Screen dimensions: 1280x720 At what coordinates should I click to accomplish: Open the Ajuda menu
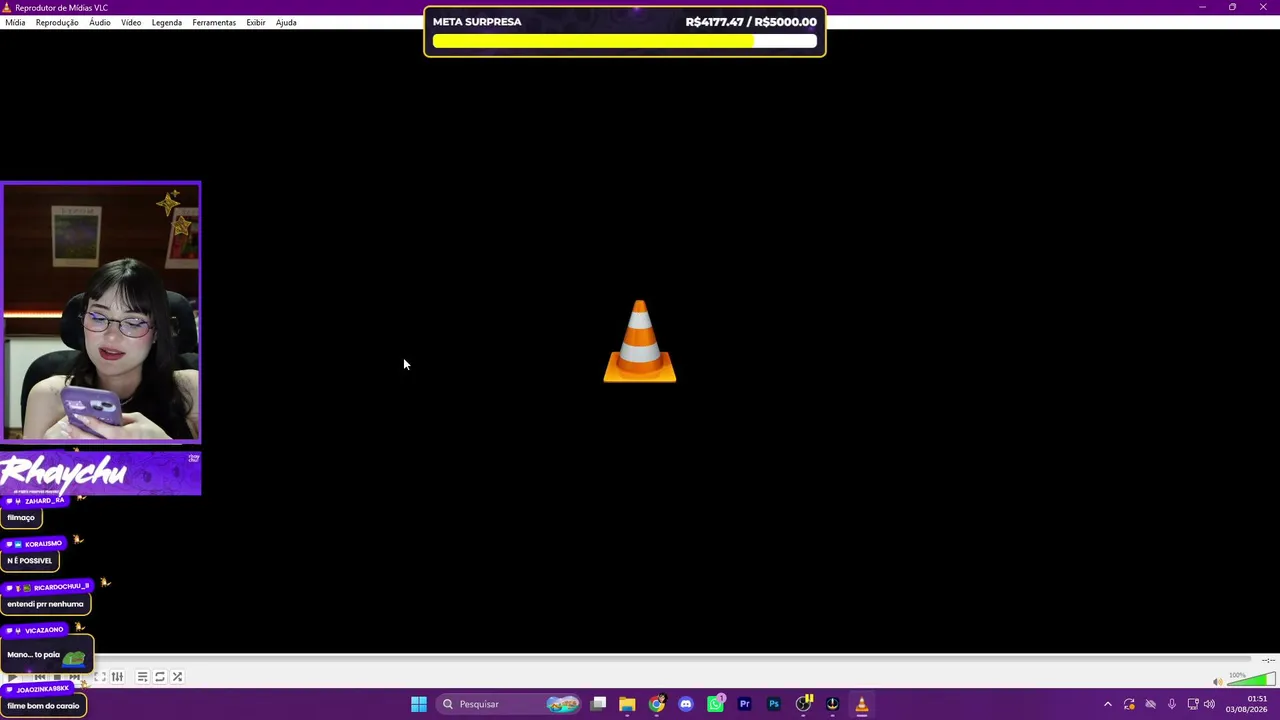(286, 22)
